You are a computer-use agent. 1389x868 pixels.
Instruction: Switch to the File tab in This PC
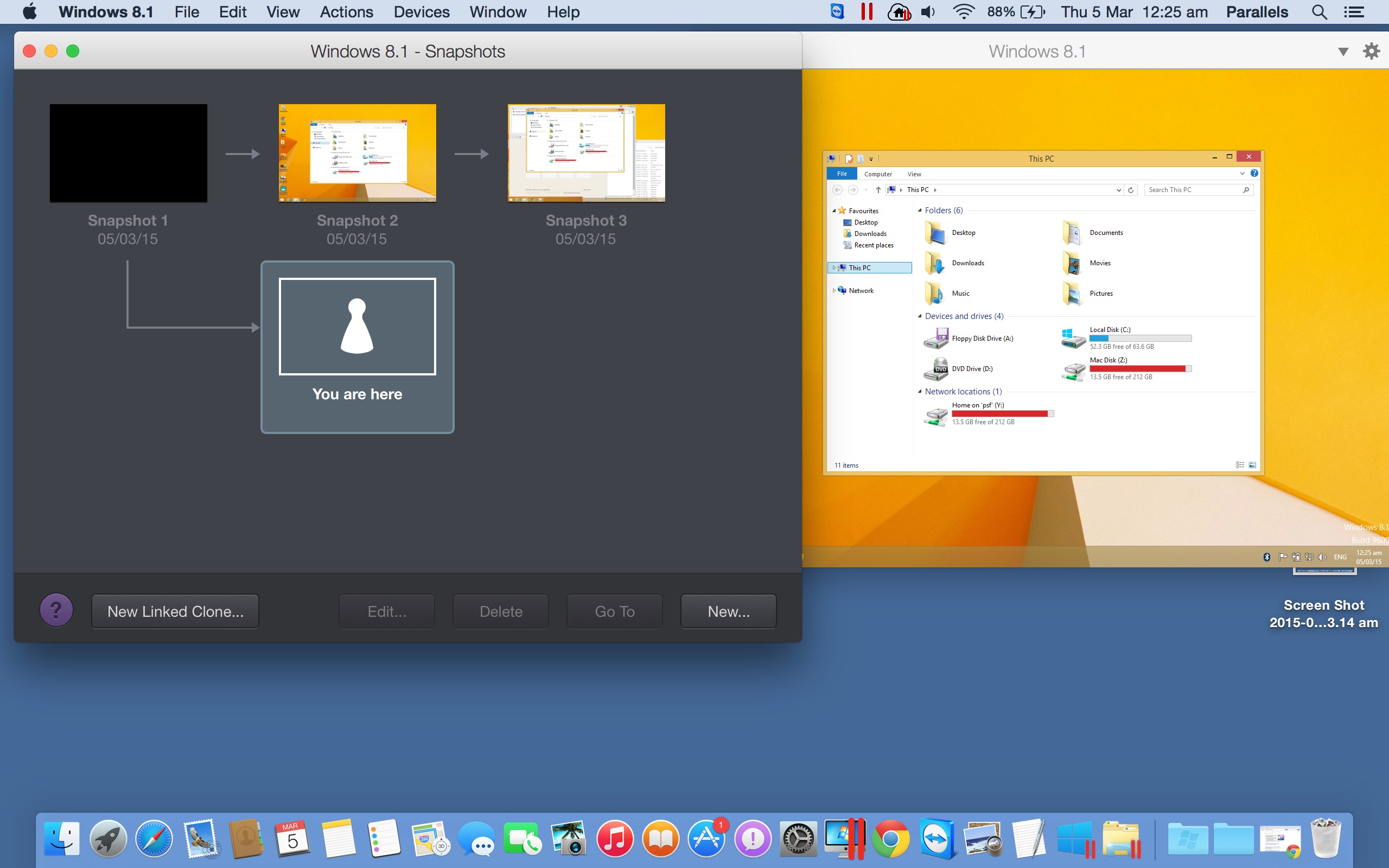(842, 174)
